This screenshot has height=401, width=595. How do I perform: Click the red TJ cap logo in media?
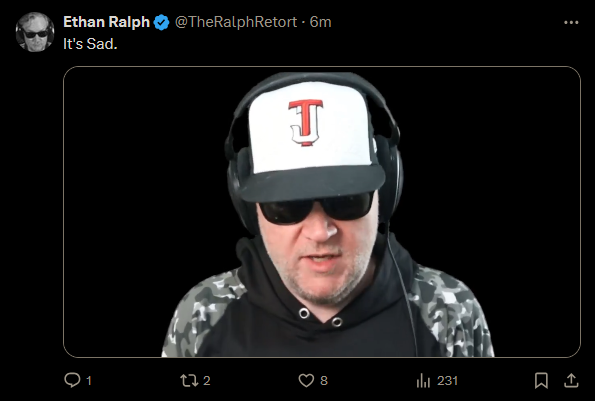306,123
